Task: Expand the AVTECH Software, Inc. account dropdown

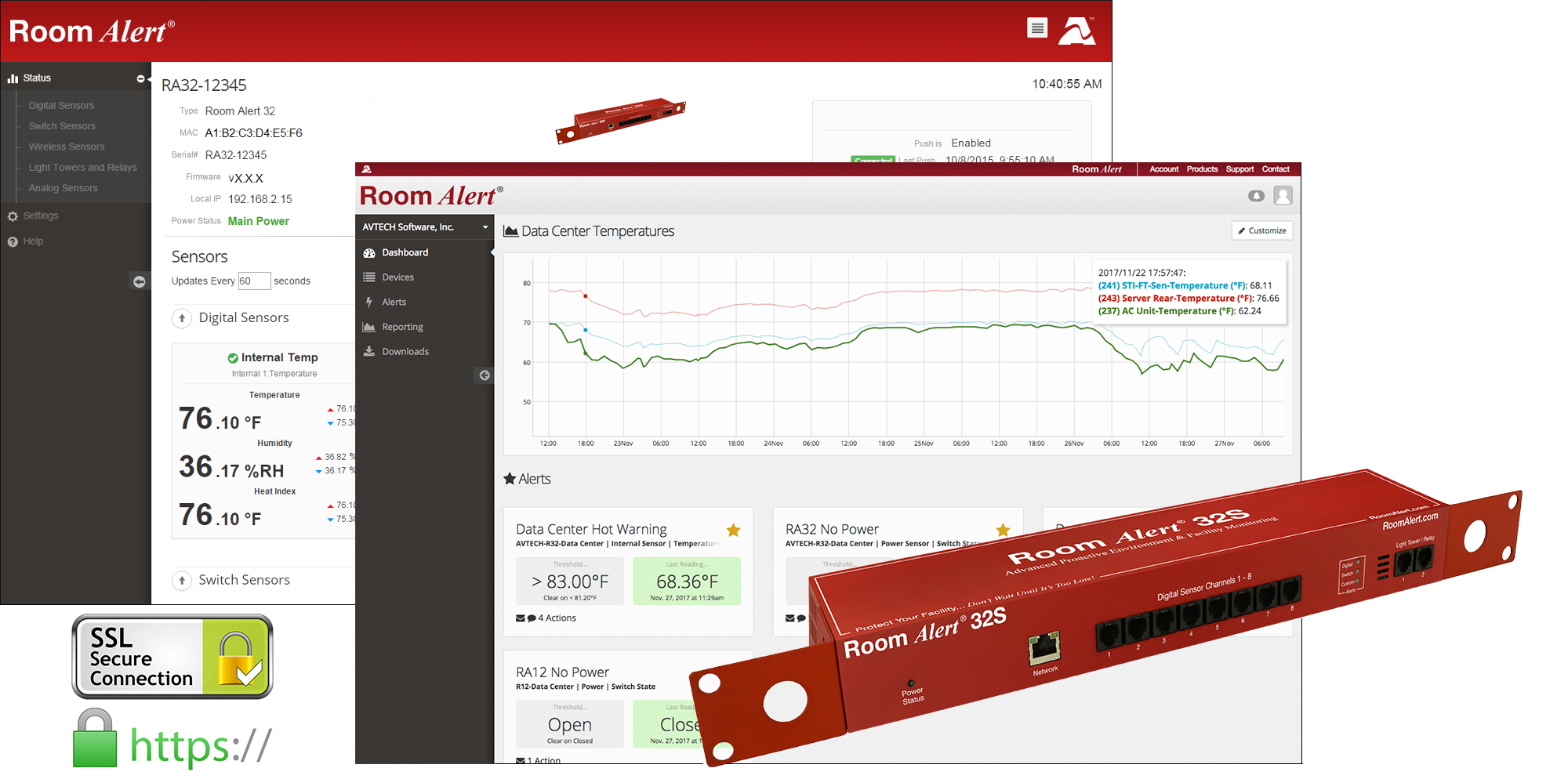Action: (485, 227)
